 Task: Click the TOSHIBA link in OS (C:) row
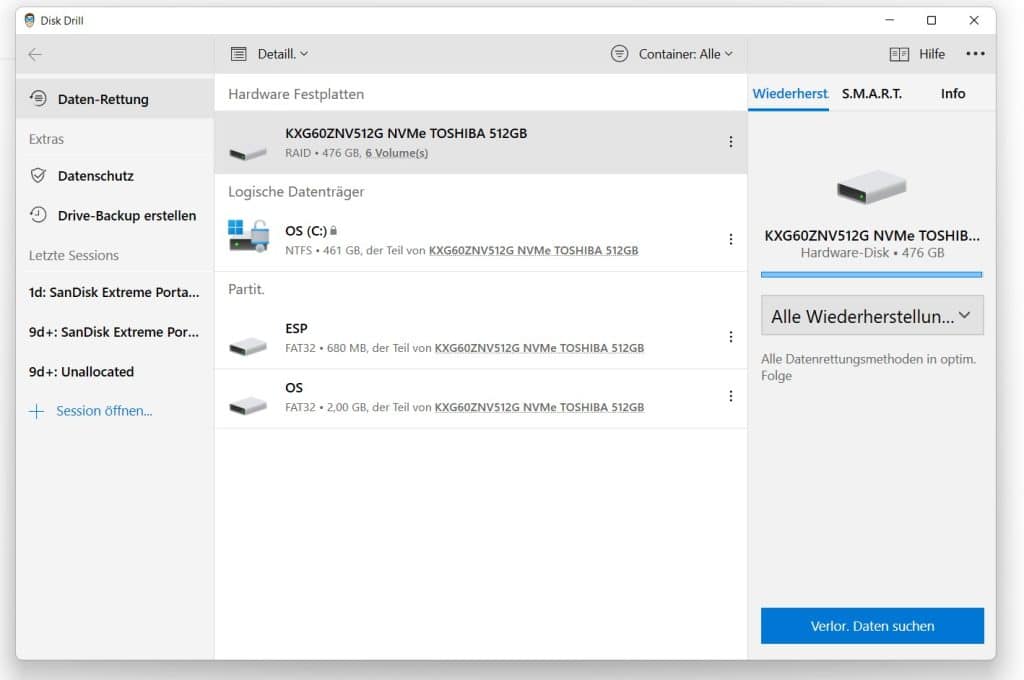pyautogui.click(x=533, y=250)
